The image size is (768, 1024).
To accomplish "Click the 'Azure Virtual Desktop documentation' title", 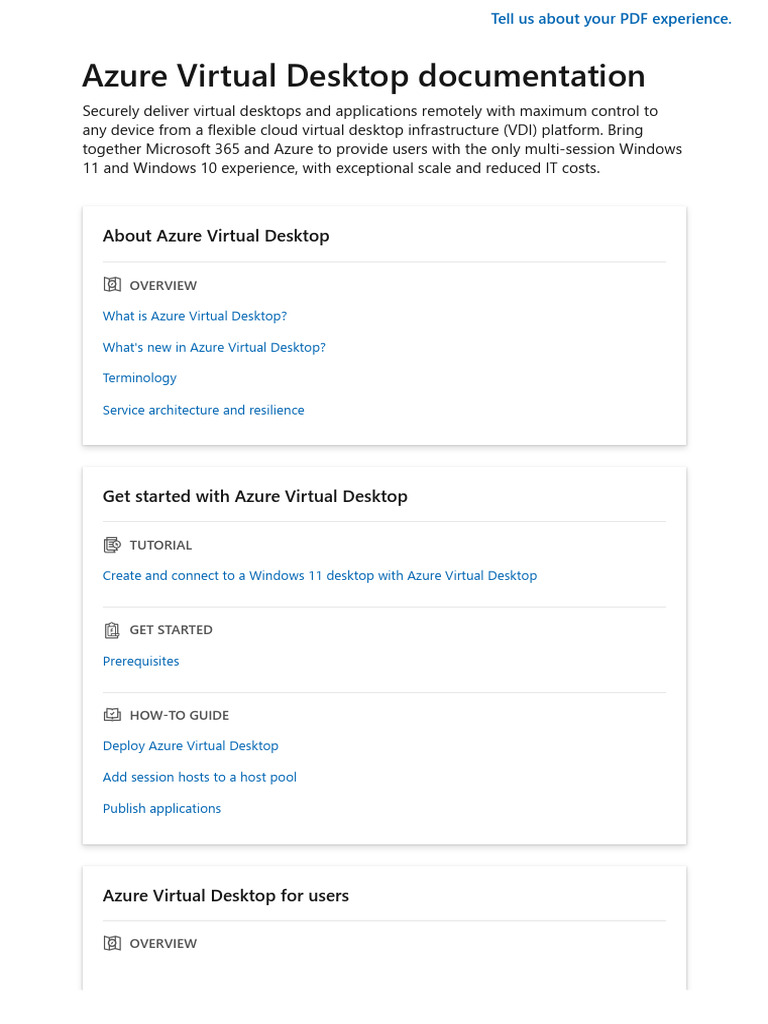I will point(364,76).
